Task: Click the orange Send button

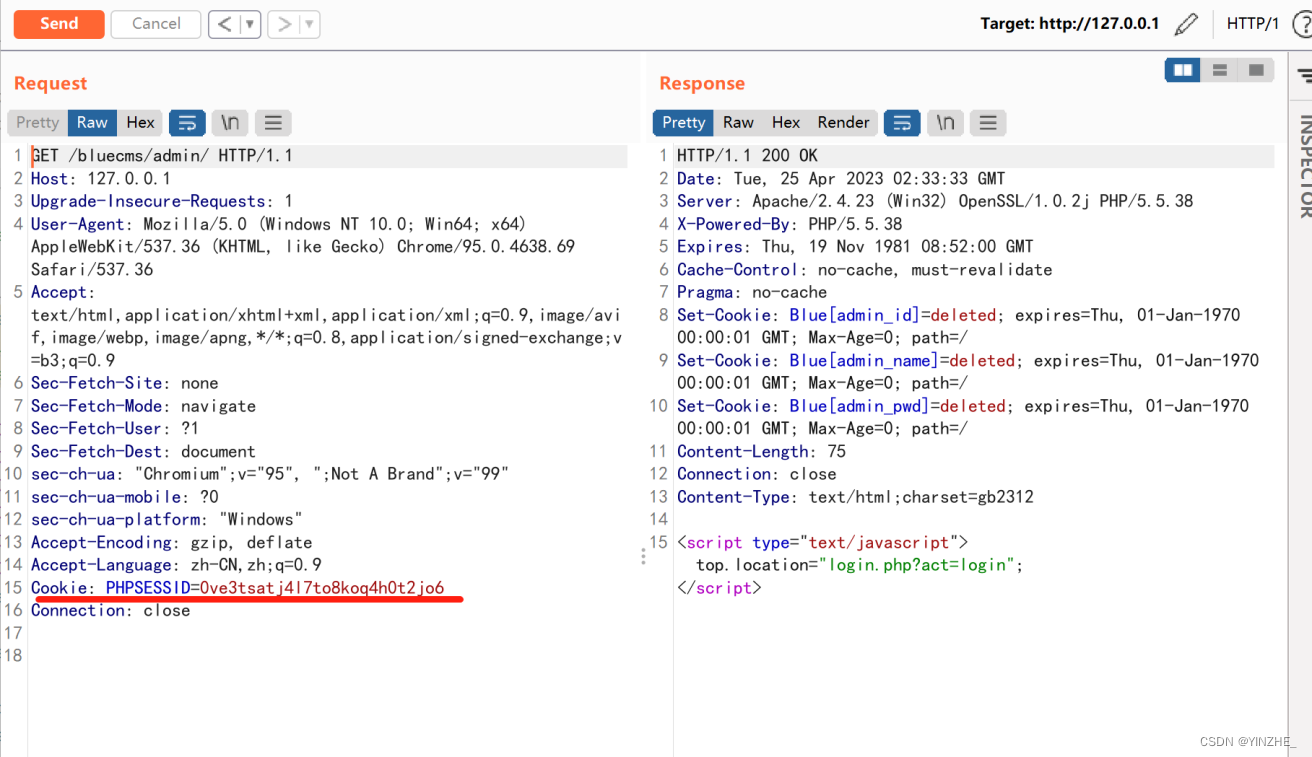Action: click(x=59, y=24)
